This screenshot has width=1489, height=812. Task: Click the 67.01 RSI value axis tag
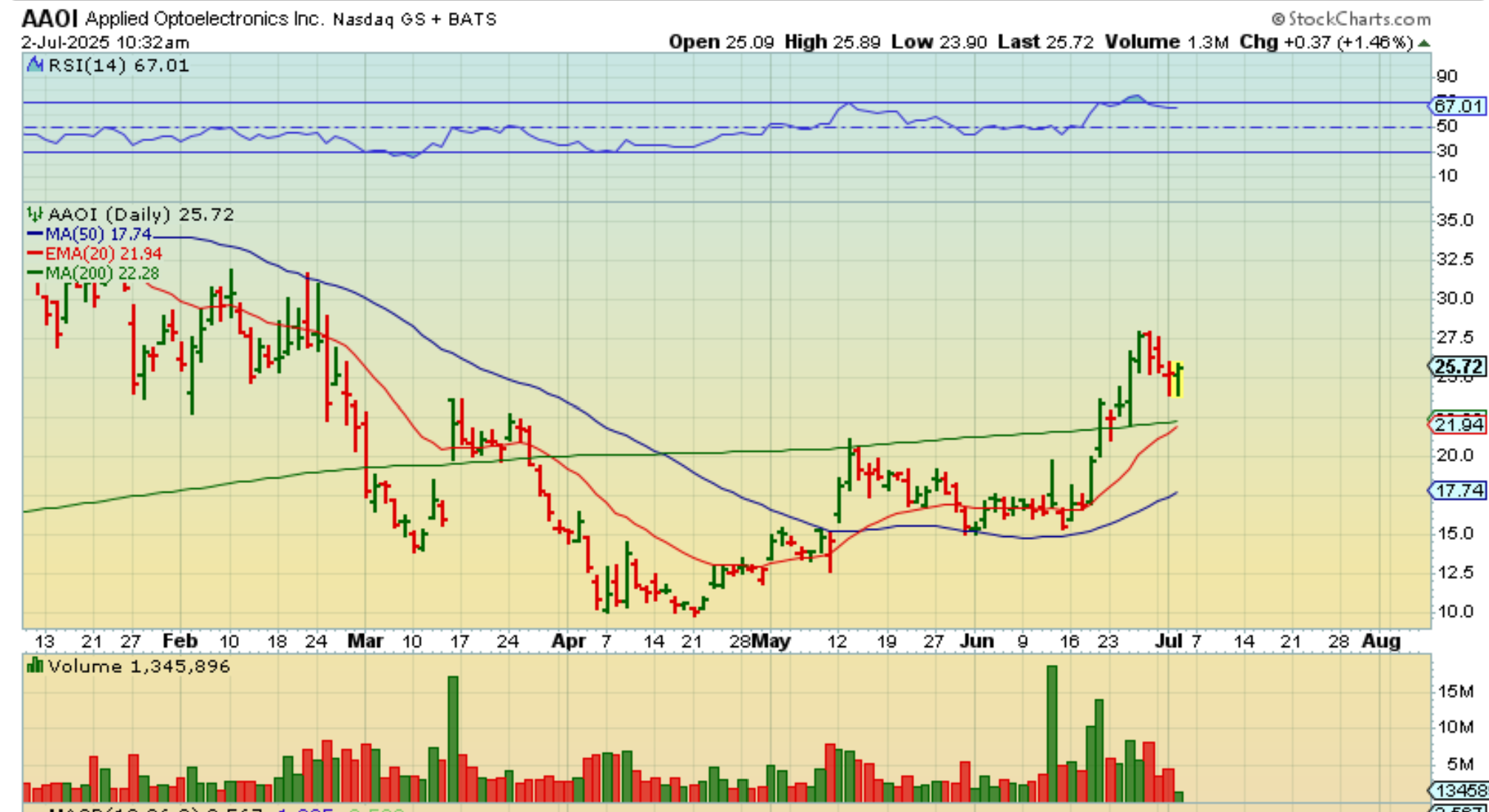tap(1457, 106)
